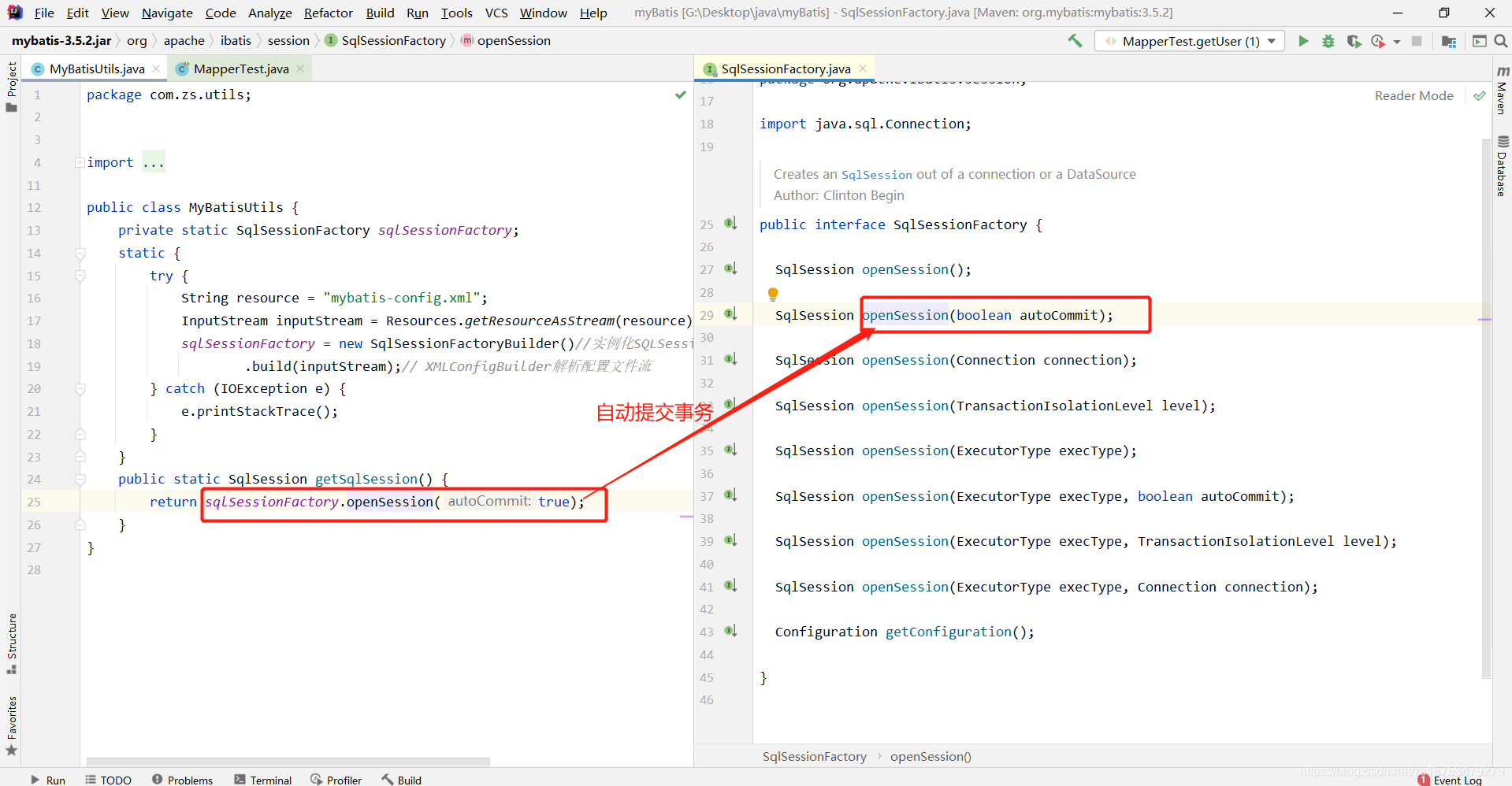Expand the folded import block on line 4
The height and width of the screenshot is (786, 1512).
pyautogui.click(x=80, y=162)
